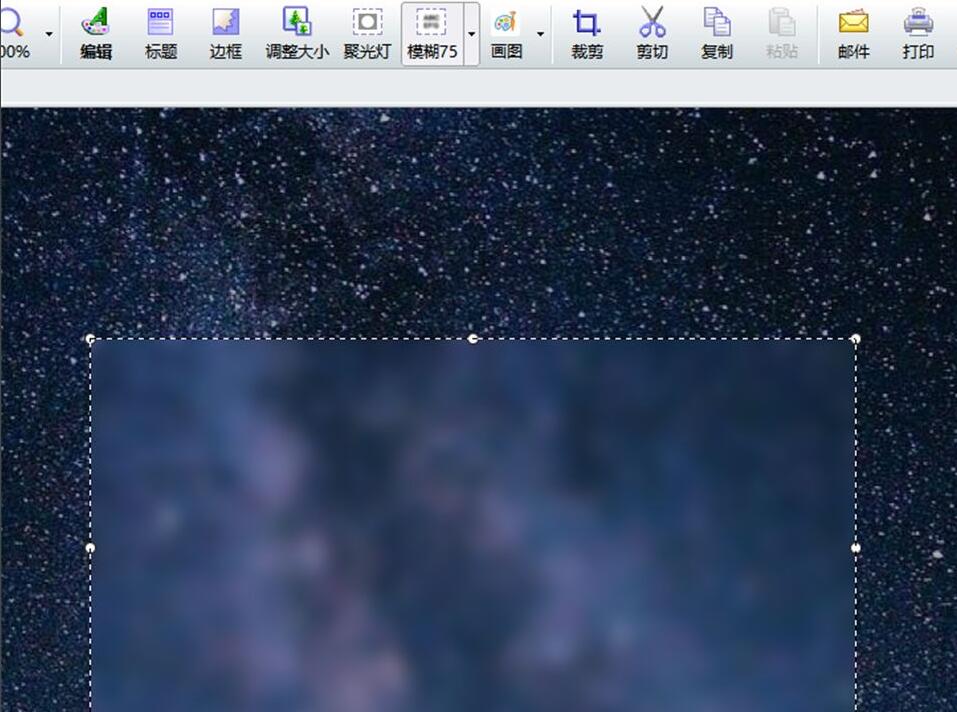957x712 pixels.
Task: Open the 调整大小 (Resize) tool
Action: click(x=297, y=34)
